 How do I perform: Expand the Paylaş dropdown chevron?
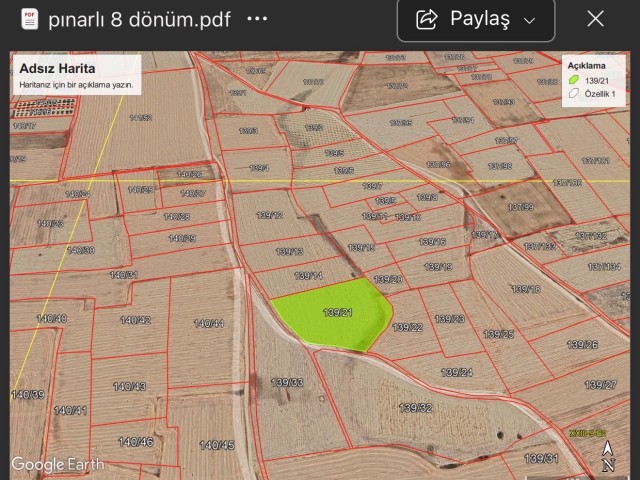pos(529,20)
